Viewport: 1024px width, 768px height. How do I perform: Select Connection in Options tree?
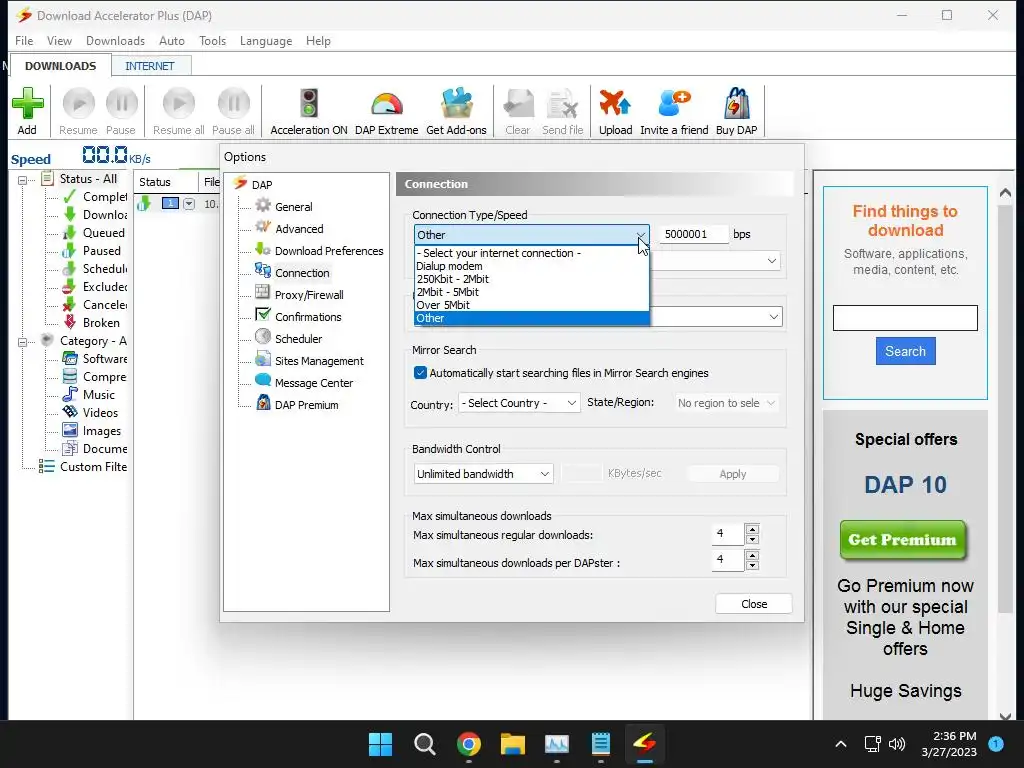tap(302, 273)
